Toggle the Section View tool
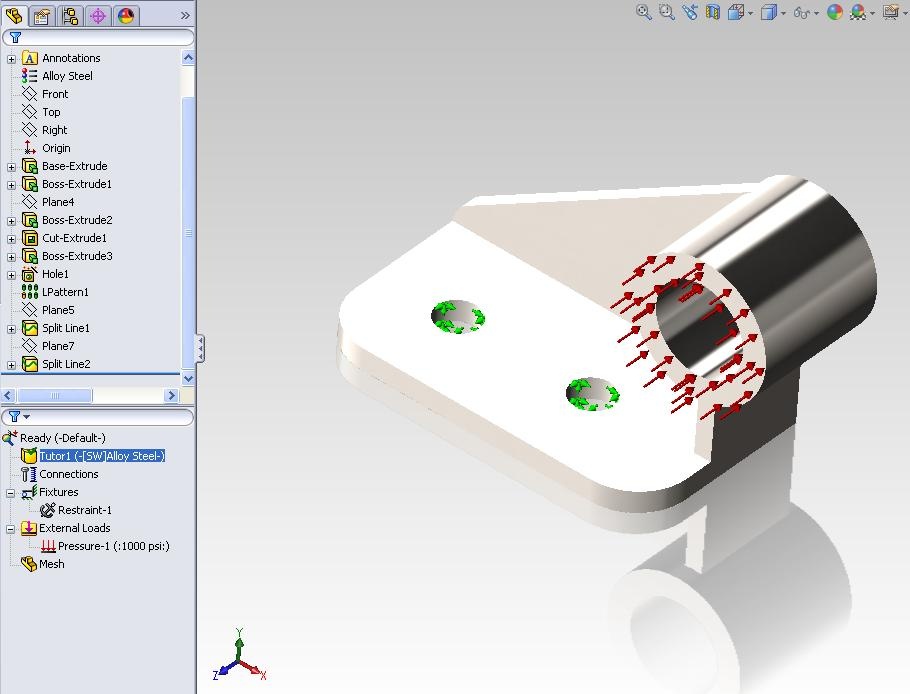 tap(713, 12)
